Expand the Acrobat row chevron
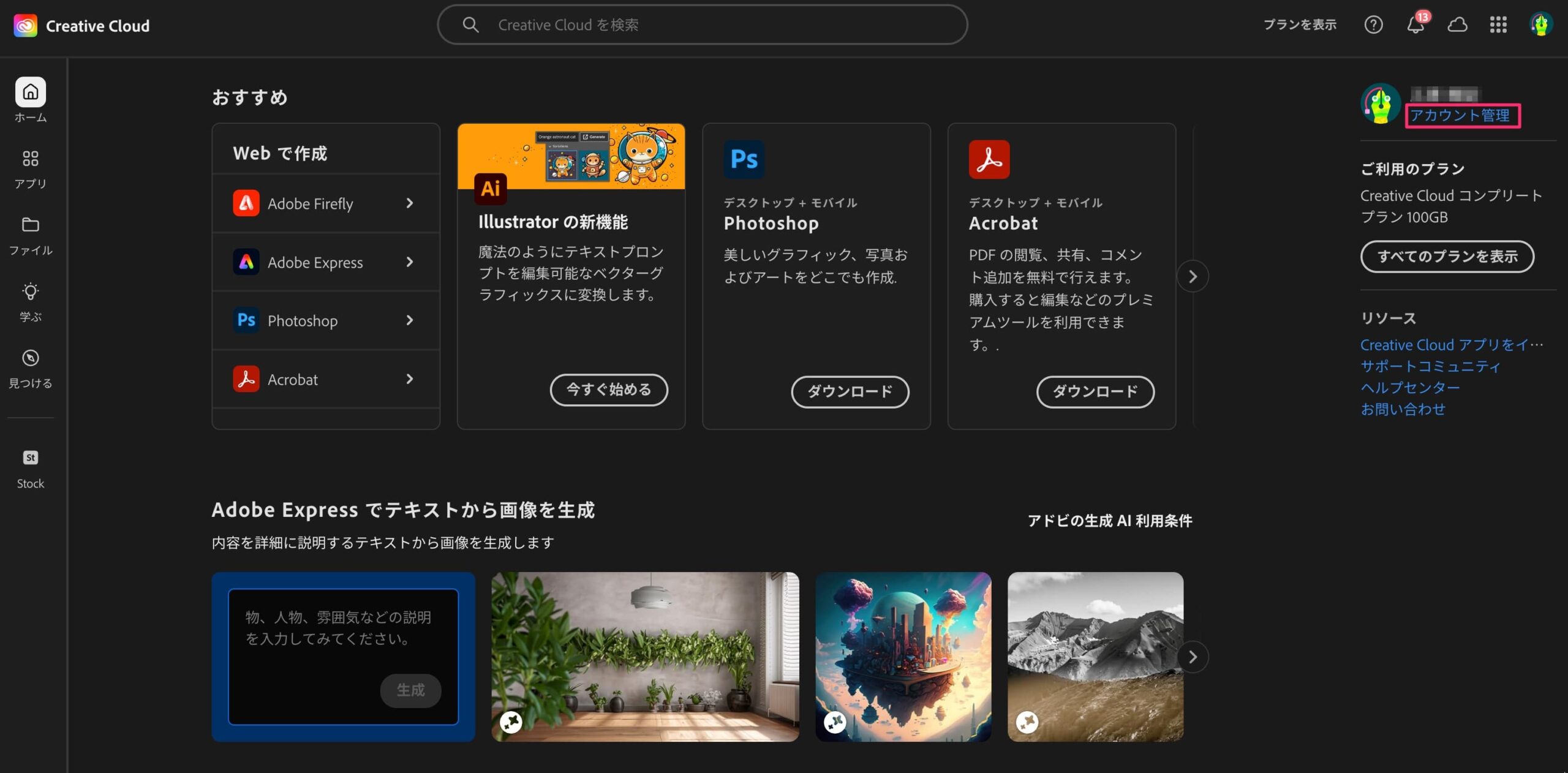 (410, 379)
